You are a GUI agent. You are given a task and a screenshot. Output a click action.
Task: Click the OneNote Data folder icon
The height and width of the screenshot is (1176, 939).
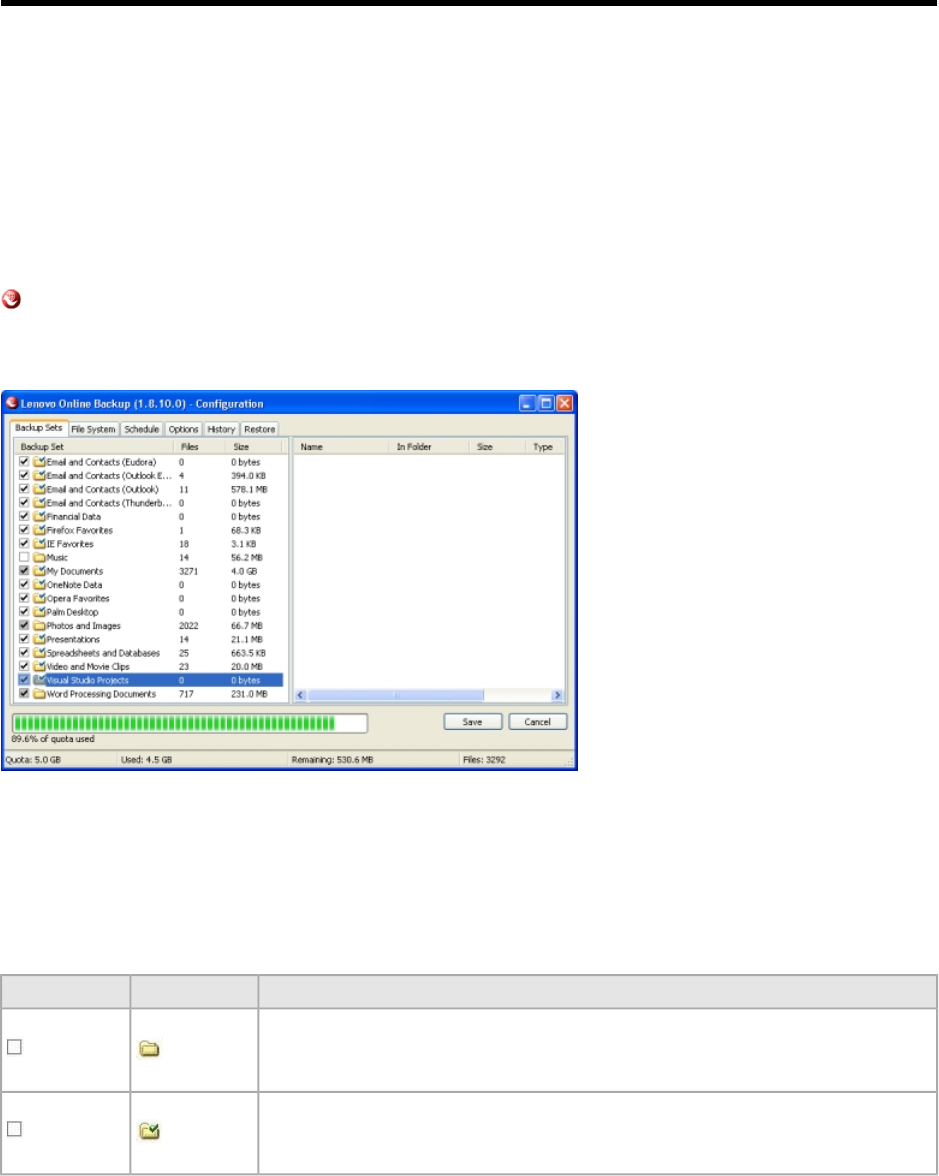coord(39,584)
